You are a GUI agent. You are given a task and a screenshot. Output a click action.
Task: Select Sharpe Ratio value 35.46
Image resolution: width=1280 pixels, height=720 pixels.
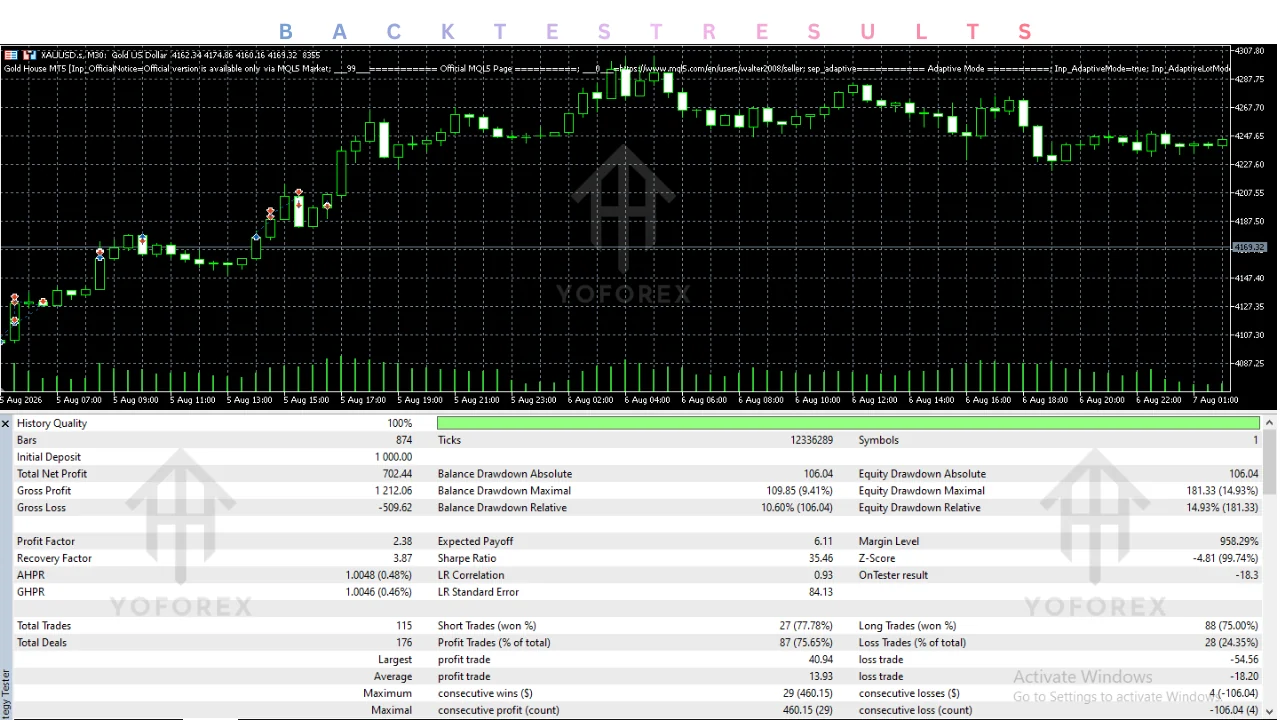[821, 559]
